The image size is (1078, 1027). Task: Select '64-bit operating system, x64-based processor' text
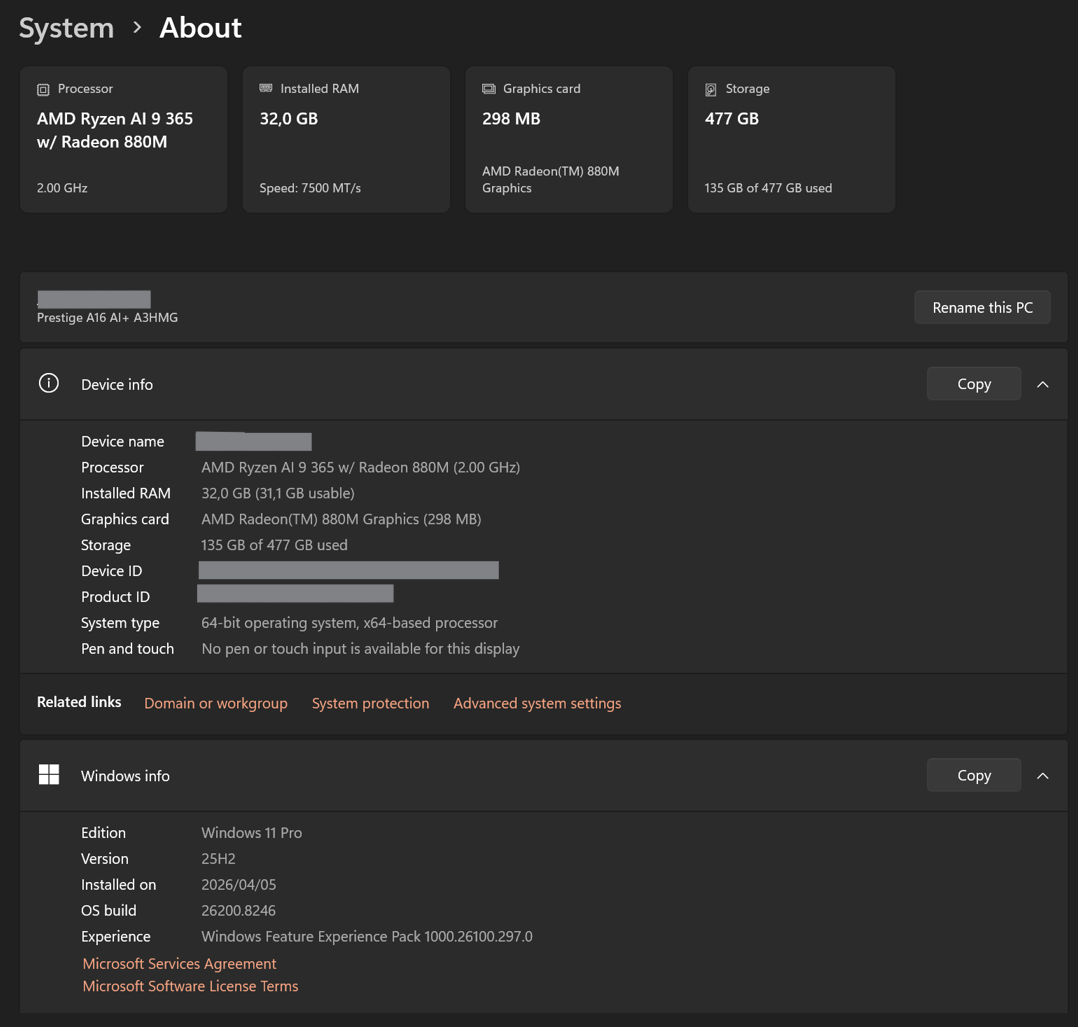point(349,623)
